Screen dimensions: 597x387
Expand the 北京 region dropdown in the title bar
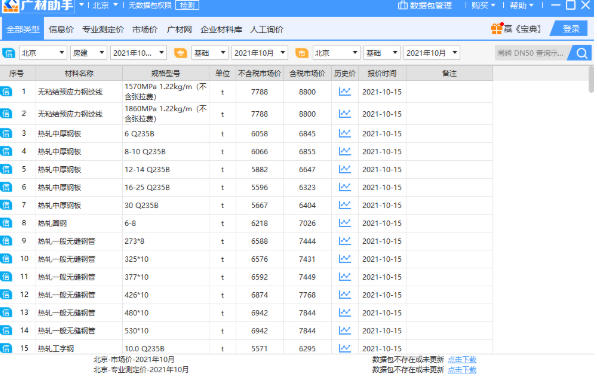[105, 5]
